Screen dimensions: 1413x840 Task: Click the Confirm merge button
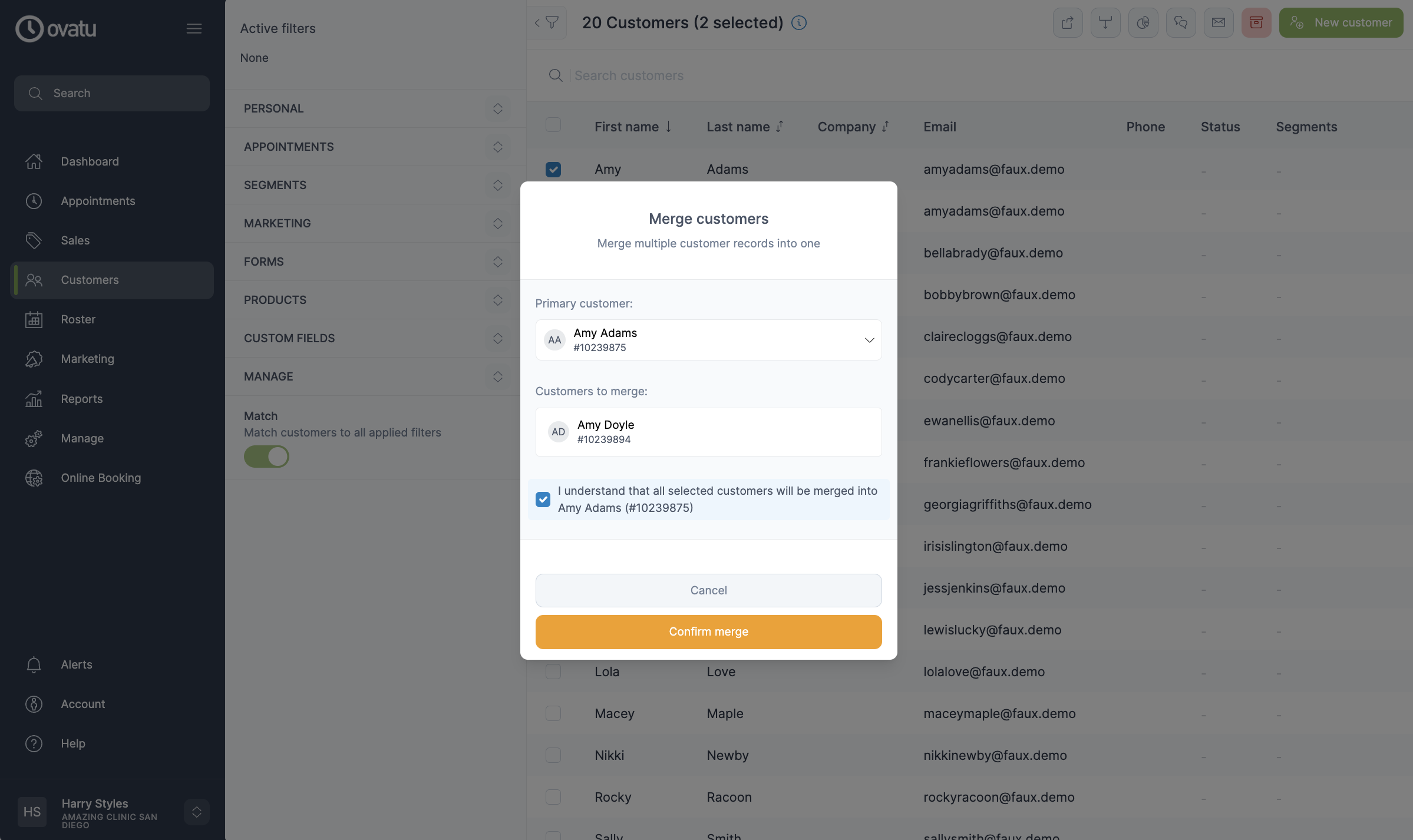point(708,631)
